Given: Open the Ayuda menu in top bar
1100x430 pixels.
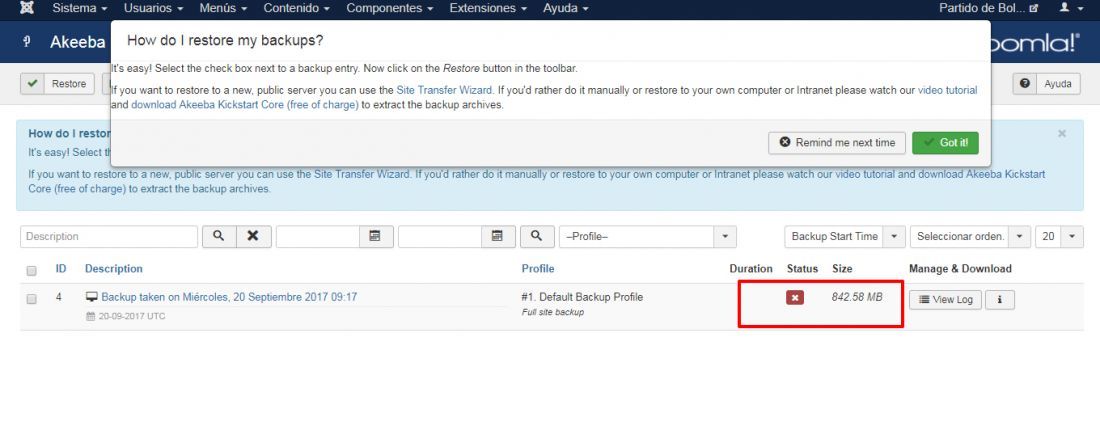Looking at the screenshot, I should [x=565, y=8].
